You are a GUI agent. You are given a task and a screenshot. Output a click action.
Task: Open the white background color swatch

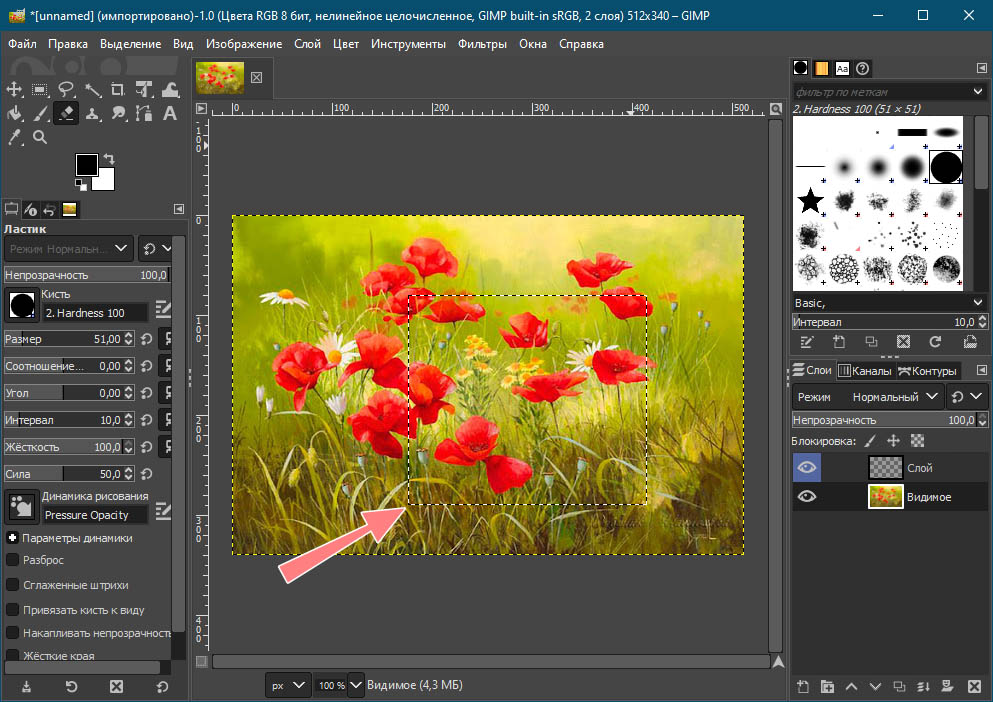pyautogui.click(x=106, y=181)
